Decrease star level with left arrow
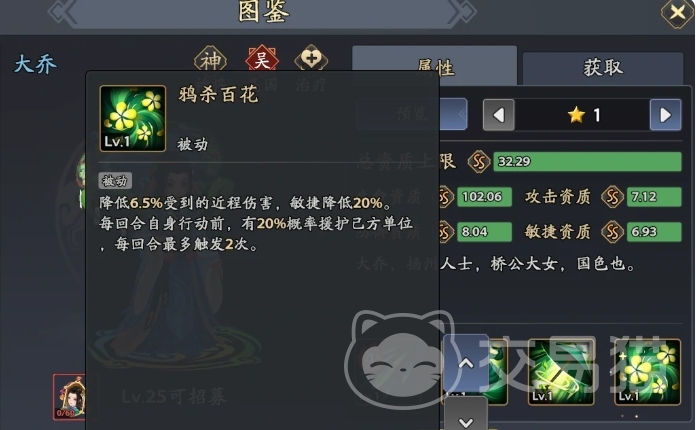 [498, 115]
